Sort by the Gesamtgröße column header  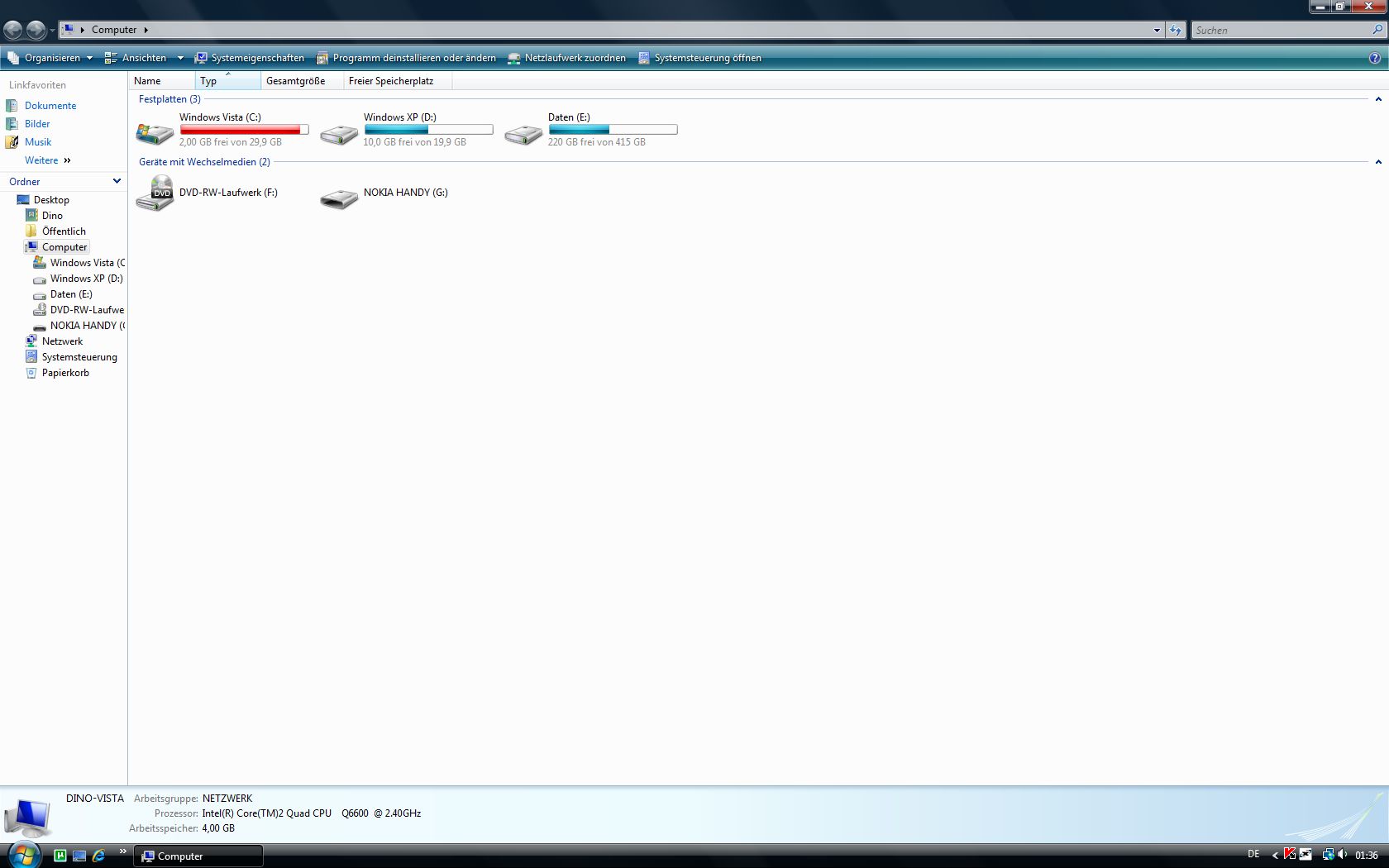[x=302, y=81]
